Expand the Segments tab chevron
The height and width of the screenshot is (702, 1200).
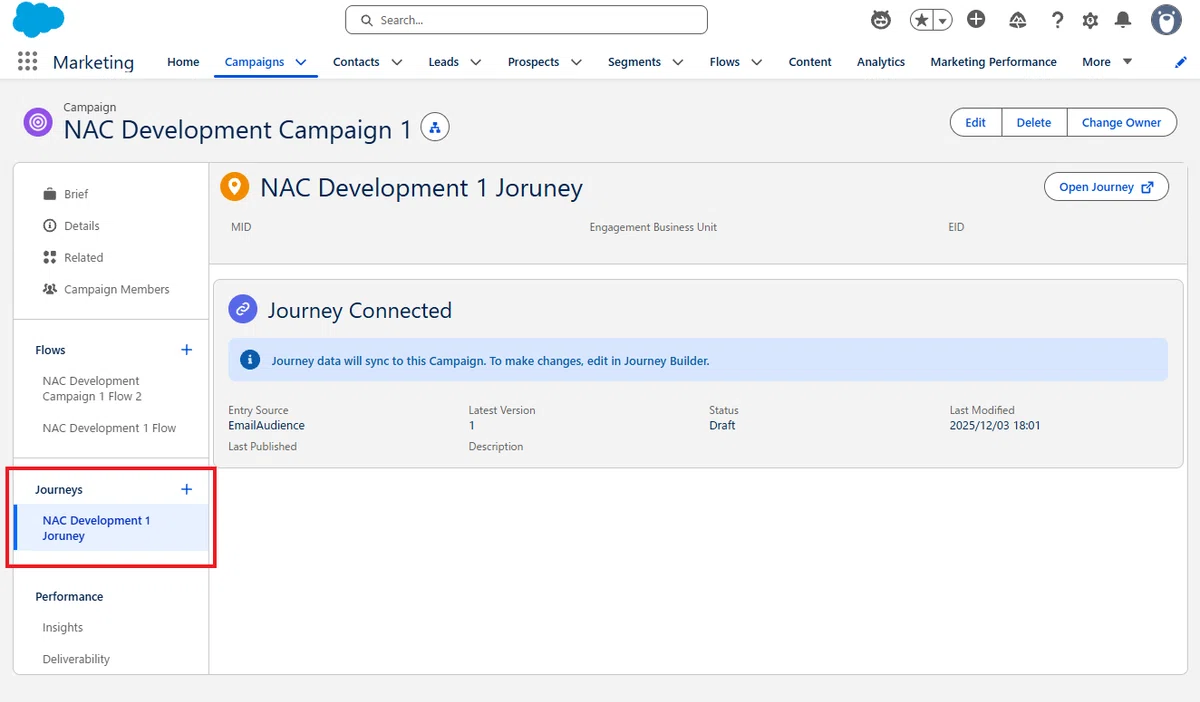[678, 62]
